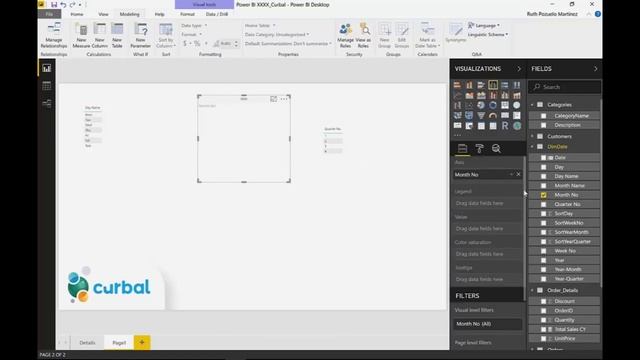
Task: Click View as Roles
Action: [363, 36]
